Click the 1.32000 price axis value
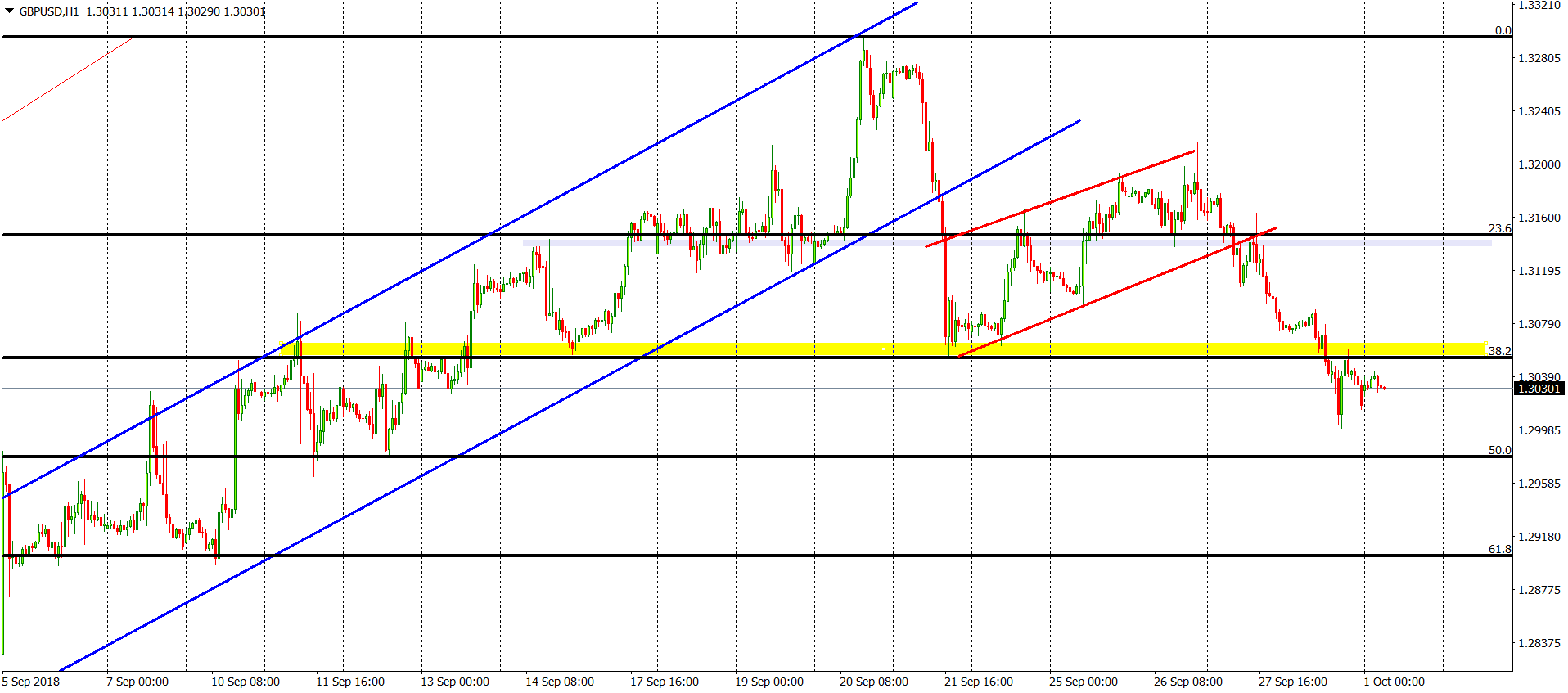 pos(1539,164)
